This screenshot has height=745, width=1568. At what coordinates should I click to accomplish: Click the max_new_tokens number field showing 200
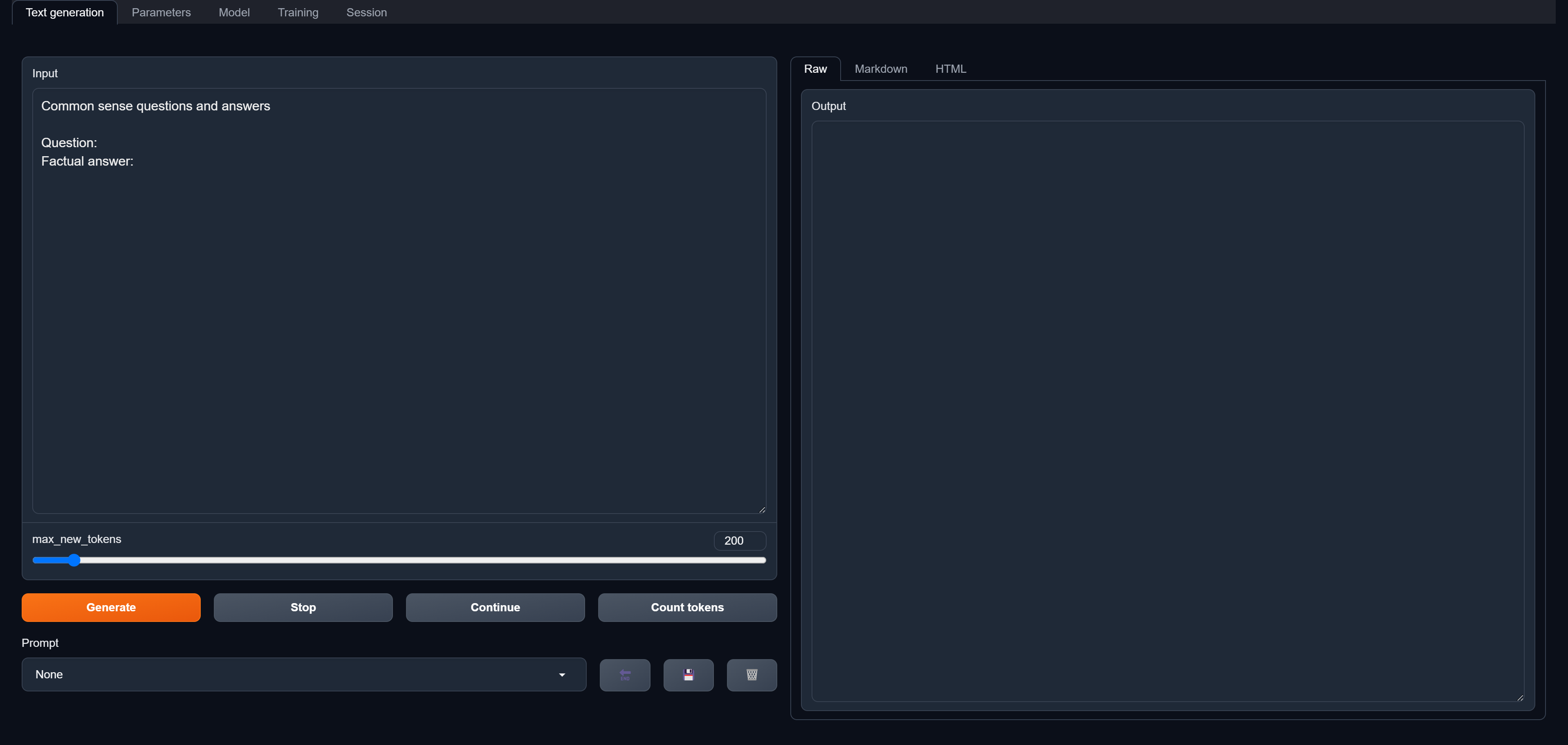pyautogui.click(x=740, y=540)
